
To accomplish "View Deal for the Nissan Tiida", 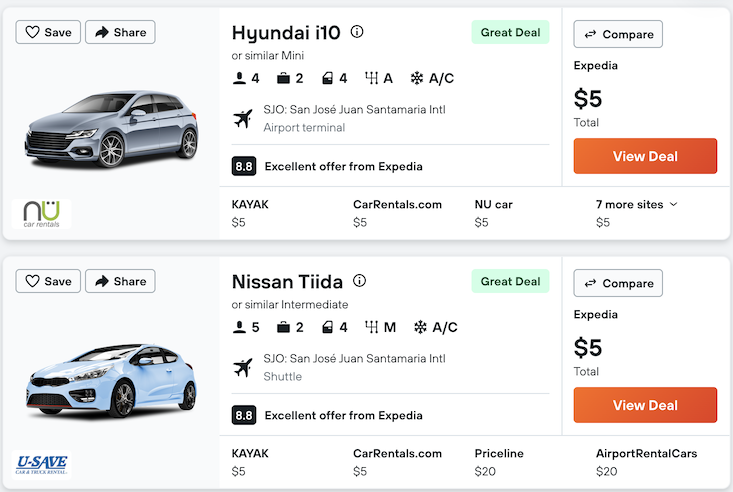I will 645,405.
